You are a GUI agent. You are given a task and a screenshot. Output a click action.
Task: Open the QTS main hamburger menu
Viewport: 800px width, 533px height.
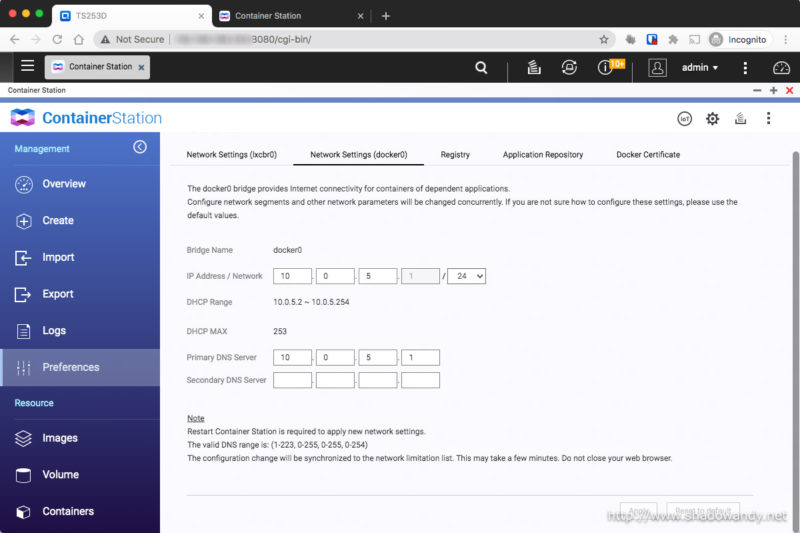pos(27,66)
